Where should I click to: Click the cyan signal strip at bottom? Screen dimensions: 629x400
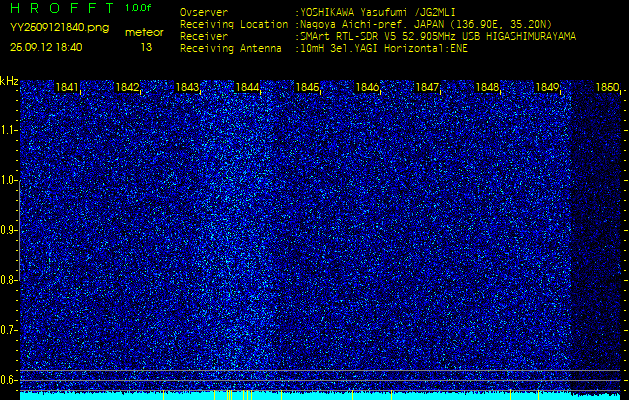coord(320,395)
